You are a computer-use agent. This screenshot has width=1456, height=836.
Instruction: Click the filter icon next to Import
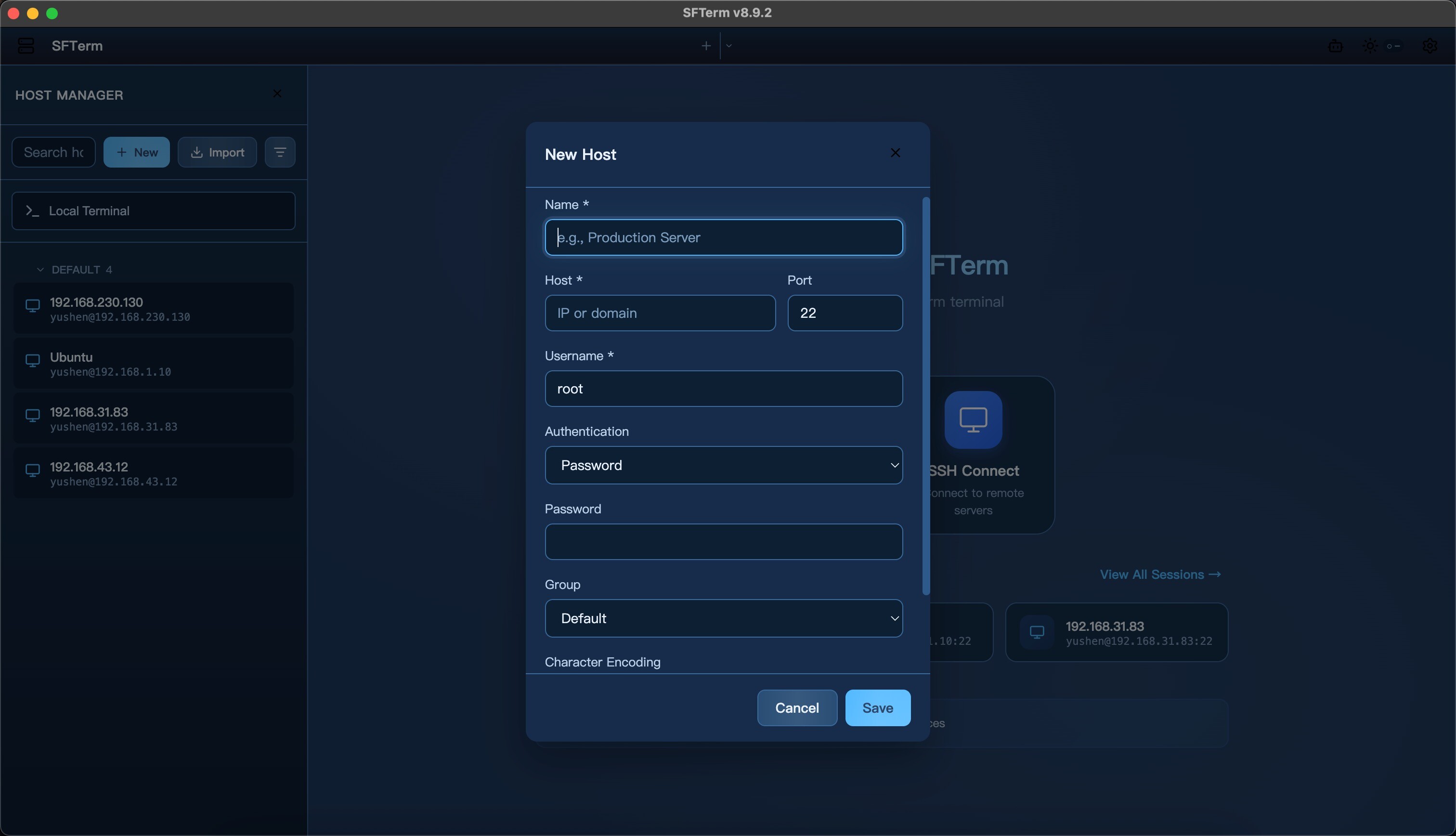[280, 152]
